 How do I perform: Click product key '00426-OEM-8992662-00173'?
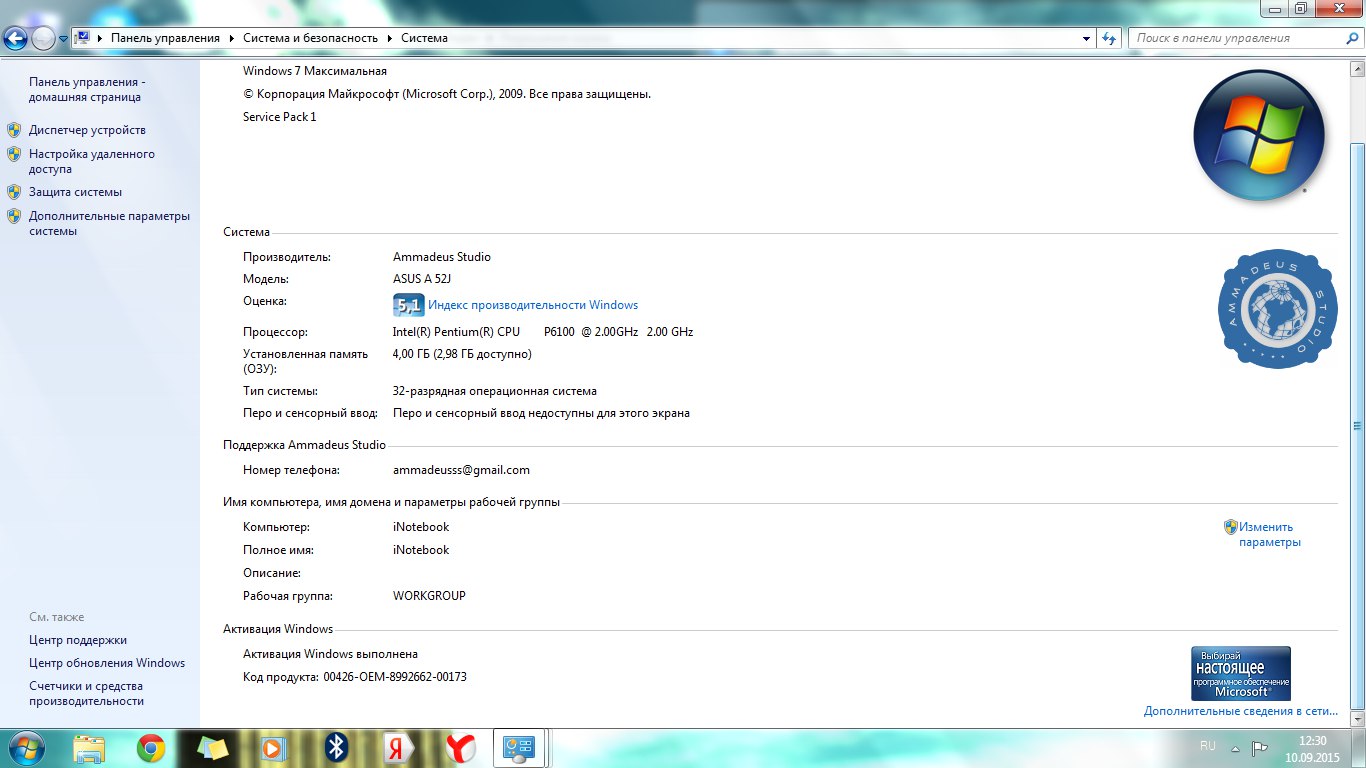pyautogui.click(x=395, y=677)
